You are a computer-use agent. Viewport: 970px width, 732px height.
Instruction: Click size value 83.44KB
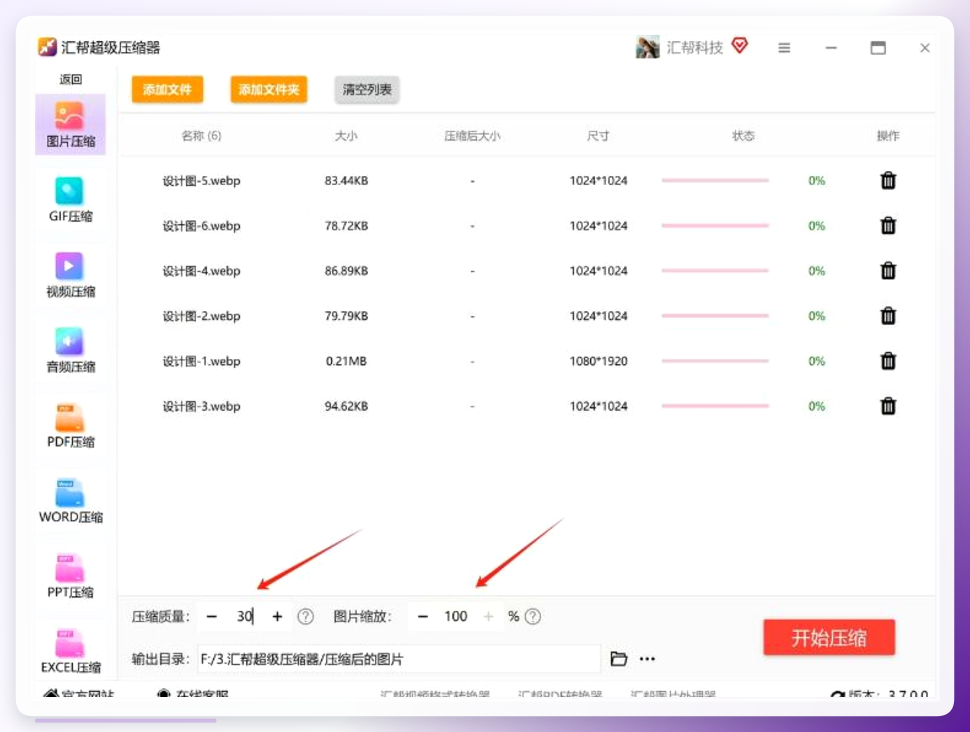pyautogui.click(x=346, y=181)
